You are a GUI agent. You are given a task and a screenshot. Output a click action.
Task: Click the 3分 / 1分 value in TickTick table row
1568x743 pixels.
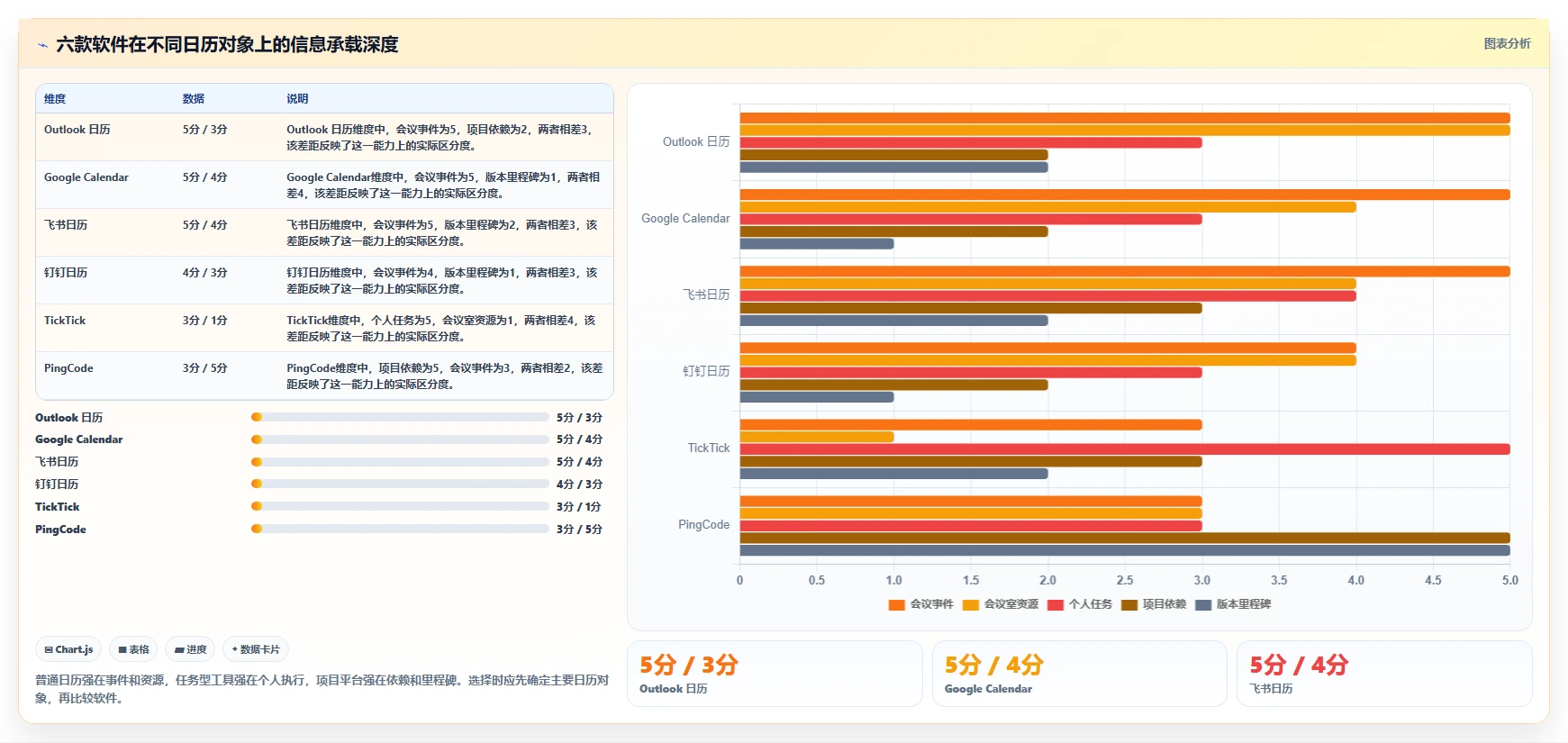click(x=204, y=321)
